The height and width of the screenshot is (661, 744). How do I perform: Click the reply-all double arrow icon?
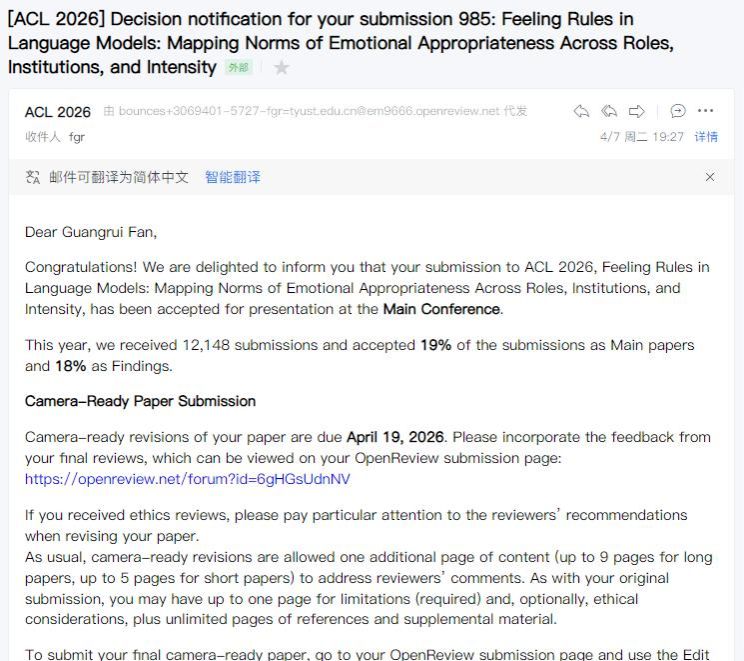[609, 112]
